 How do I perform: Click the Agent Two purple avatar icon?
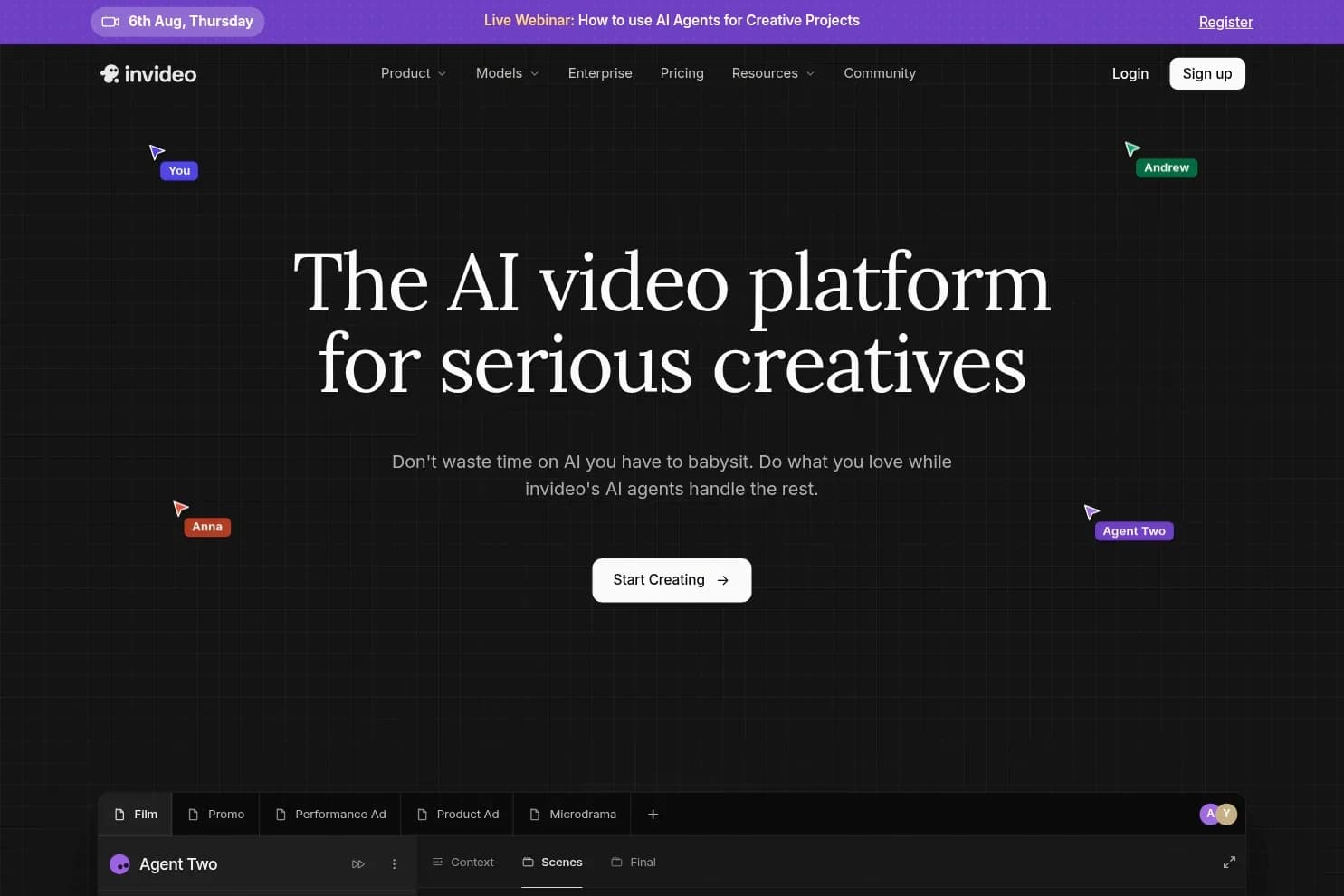[119, 864]
